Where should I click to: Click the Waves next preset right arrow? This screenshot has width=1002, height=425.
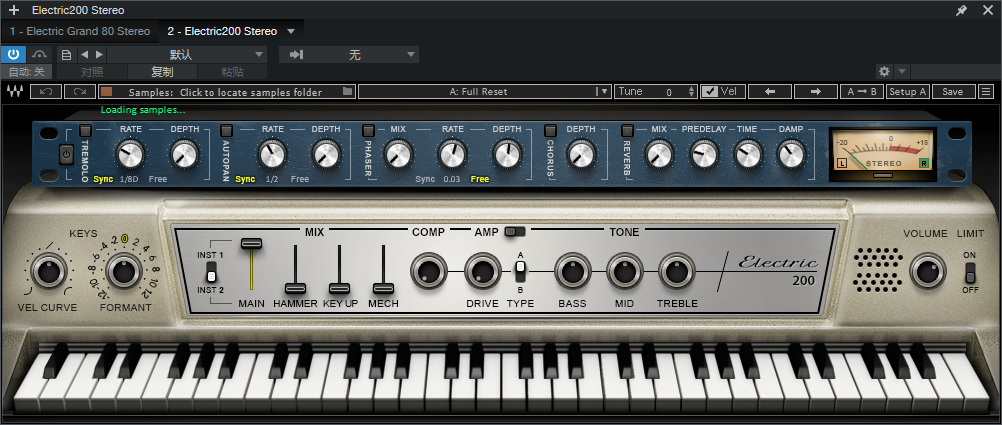[x=815, y=91]
